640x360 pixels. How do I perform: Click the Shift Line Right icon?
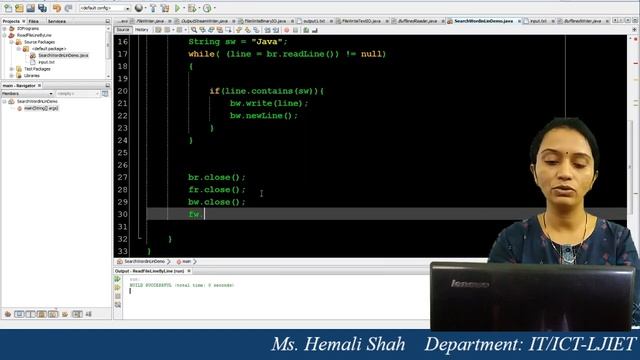[276, 30]
